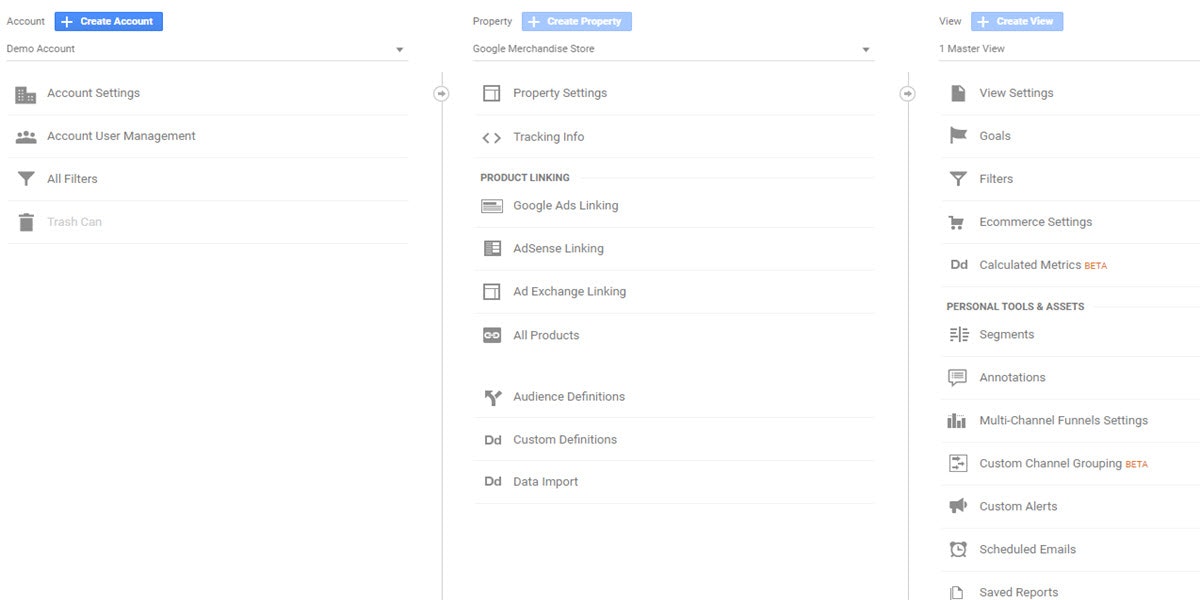The width and height of the screenshot is (1200, 600).
Task: Go to Segments under Personal Tools
Action: (1006, 335)
